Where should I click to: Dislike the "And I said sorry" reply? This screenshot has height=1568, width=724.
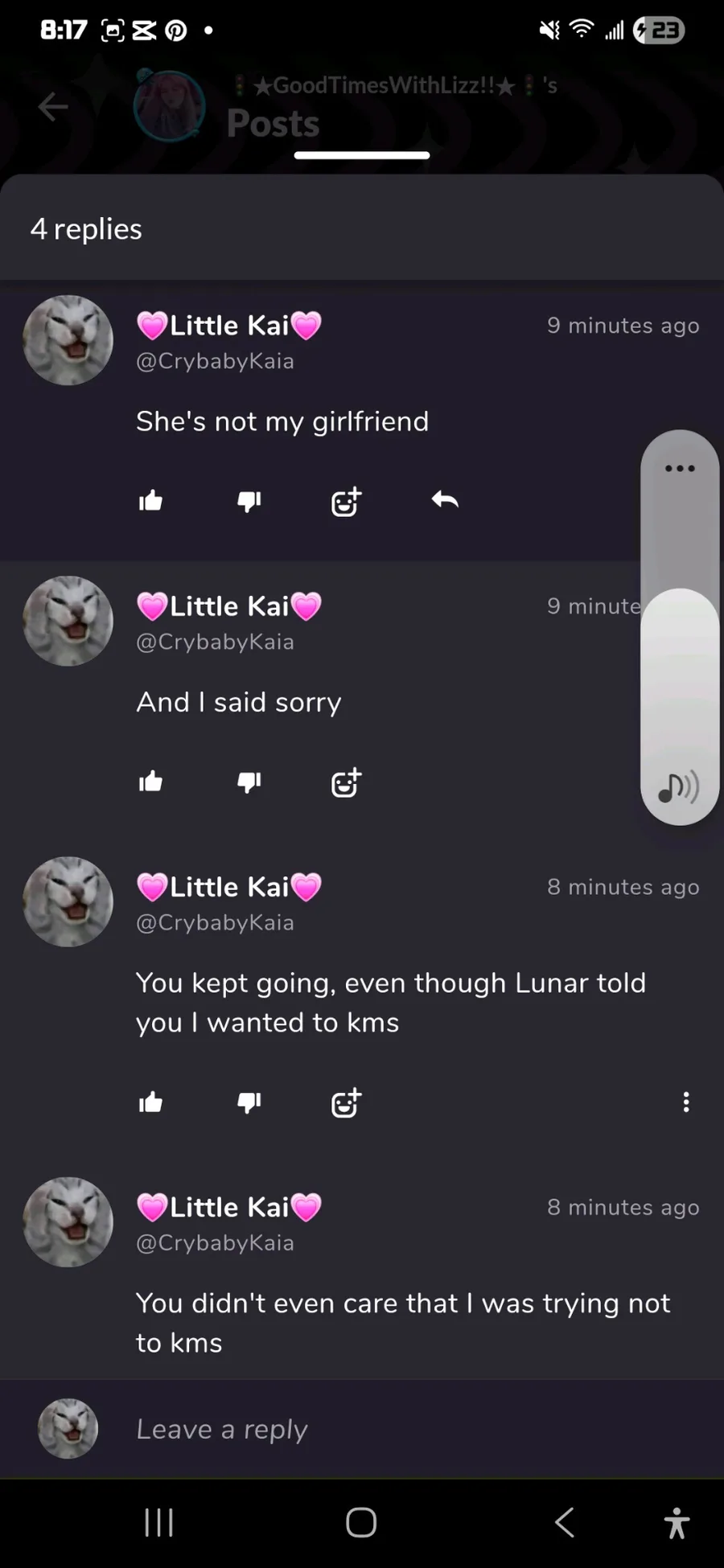(x=249, y=782)
